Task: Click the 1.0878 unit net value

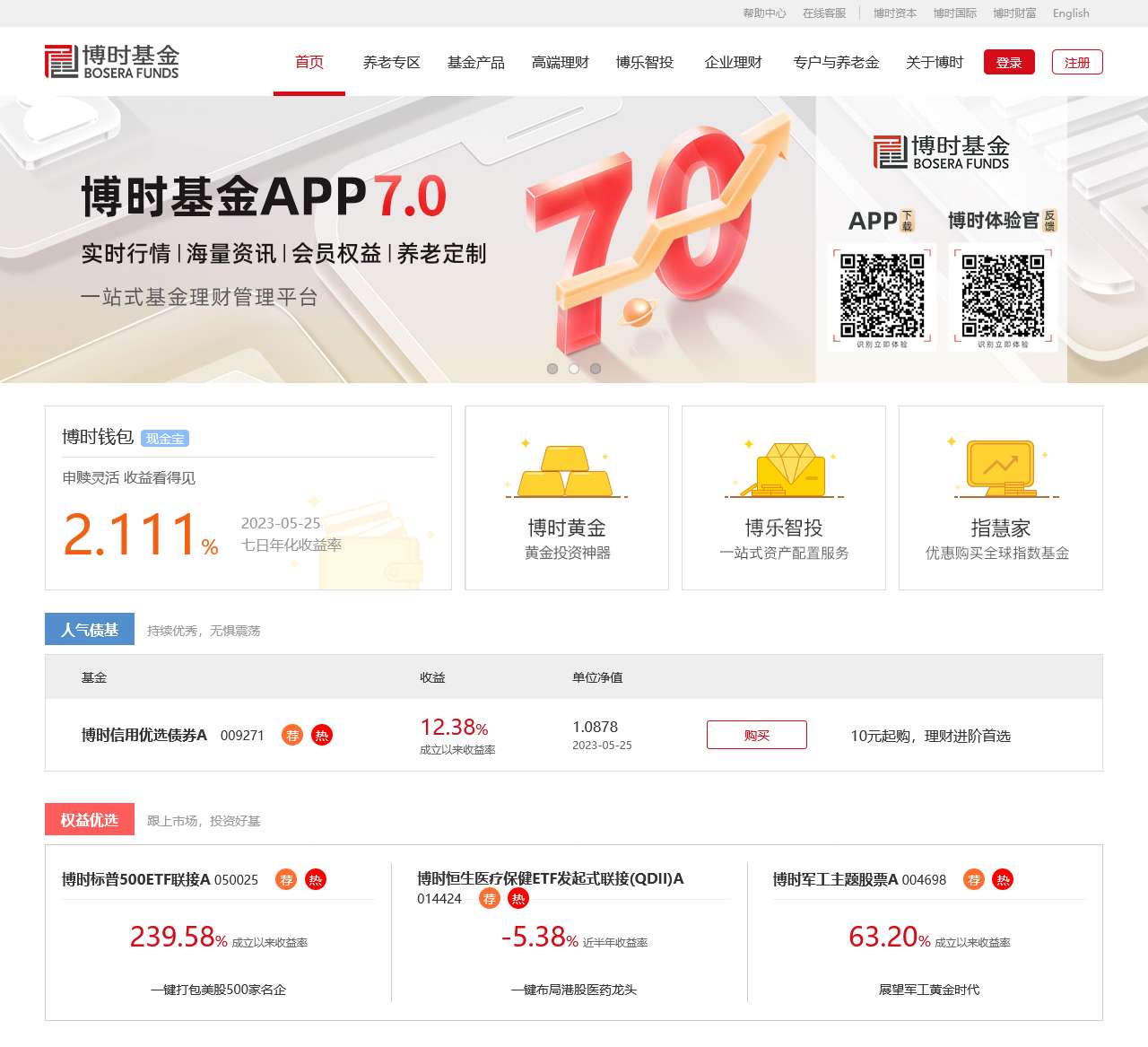Action: pos(596,727)
